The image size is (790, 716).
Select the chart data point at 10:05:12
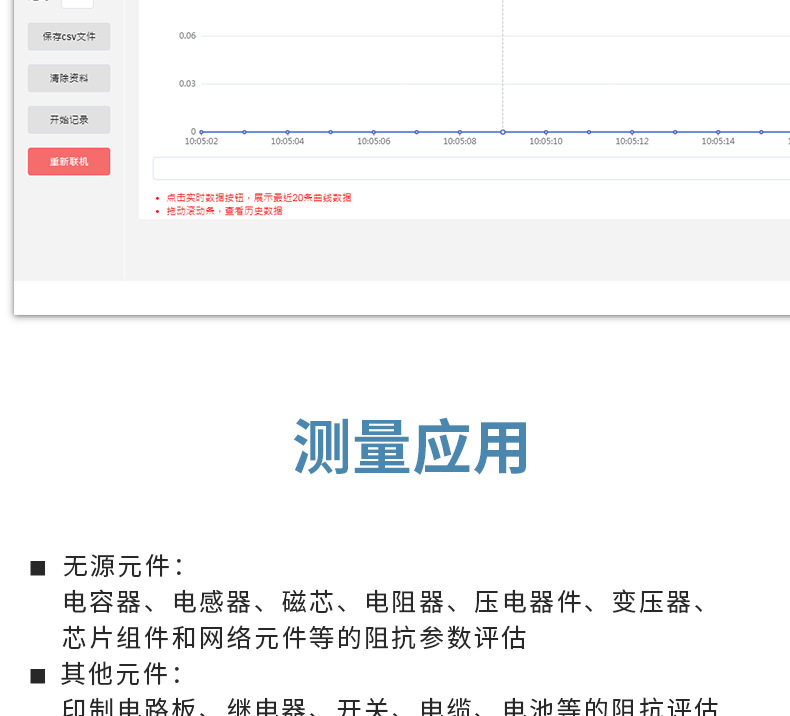tap(632, 132)
